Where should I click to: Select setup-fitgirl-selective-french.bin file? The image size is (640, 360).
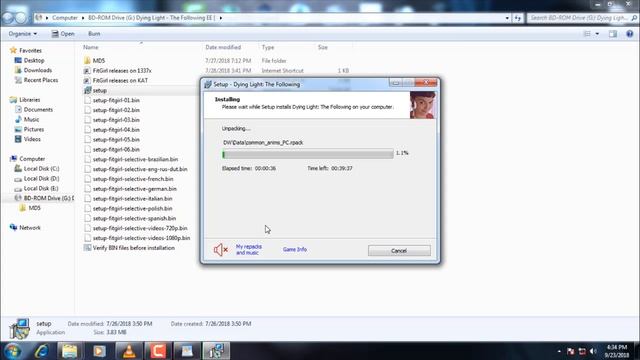[133, 179]
